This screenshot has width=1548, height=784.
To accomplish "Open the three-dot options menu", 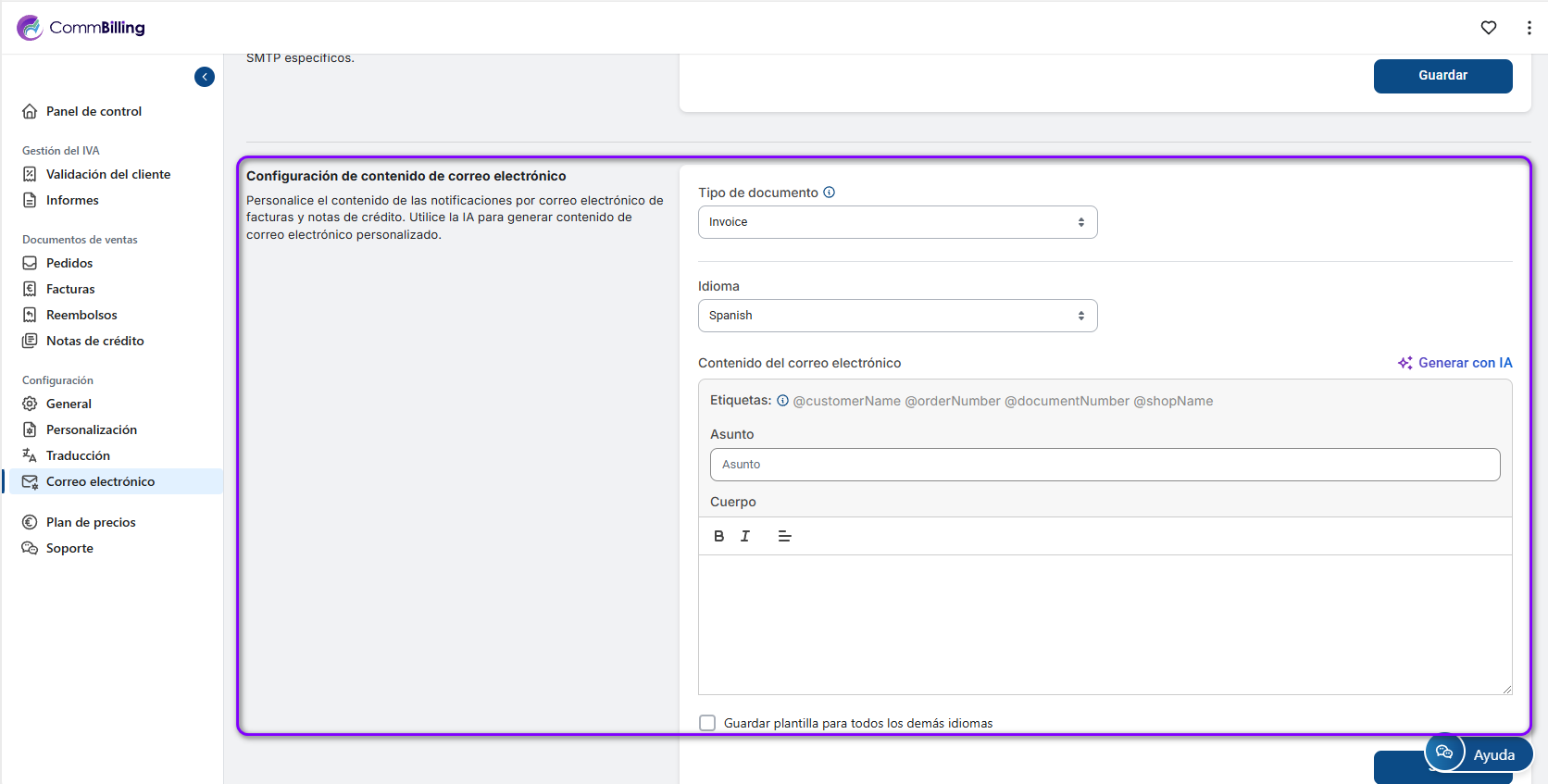I will [1529, 28].
